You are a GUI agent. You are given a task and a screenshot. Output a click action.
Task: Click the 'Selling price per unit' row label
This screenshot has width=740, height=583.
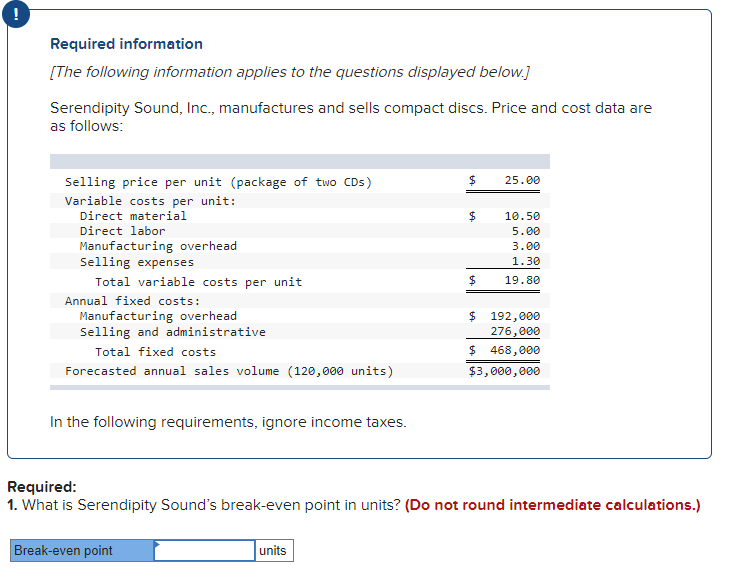point(219,182)
